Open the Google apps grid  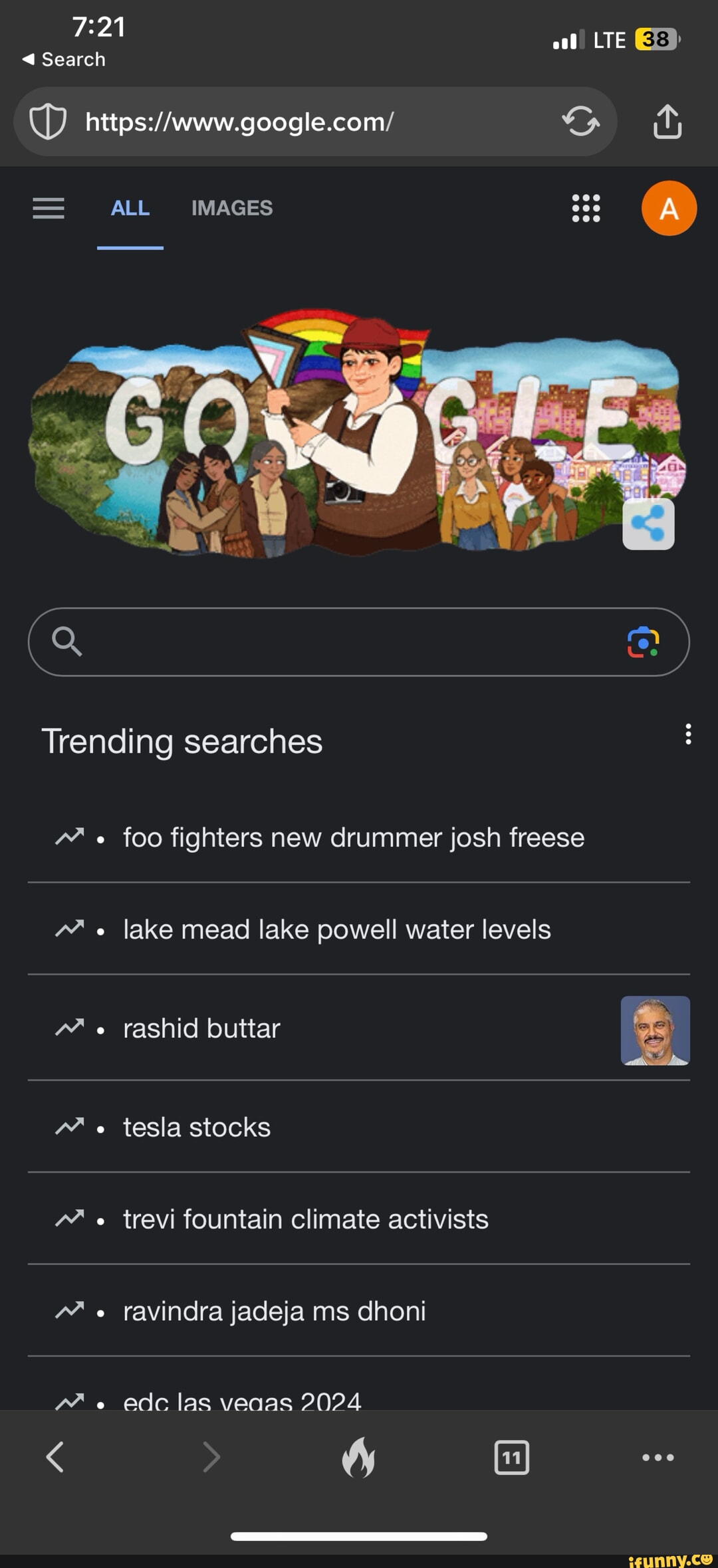click(586, 208)
